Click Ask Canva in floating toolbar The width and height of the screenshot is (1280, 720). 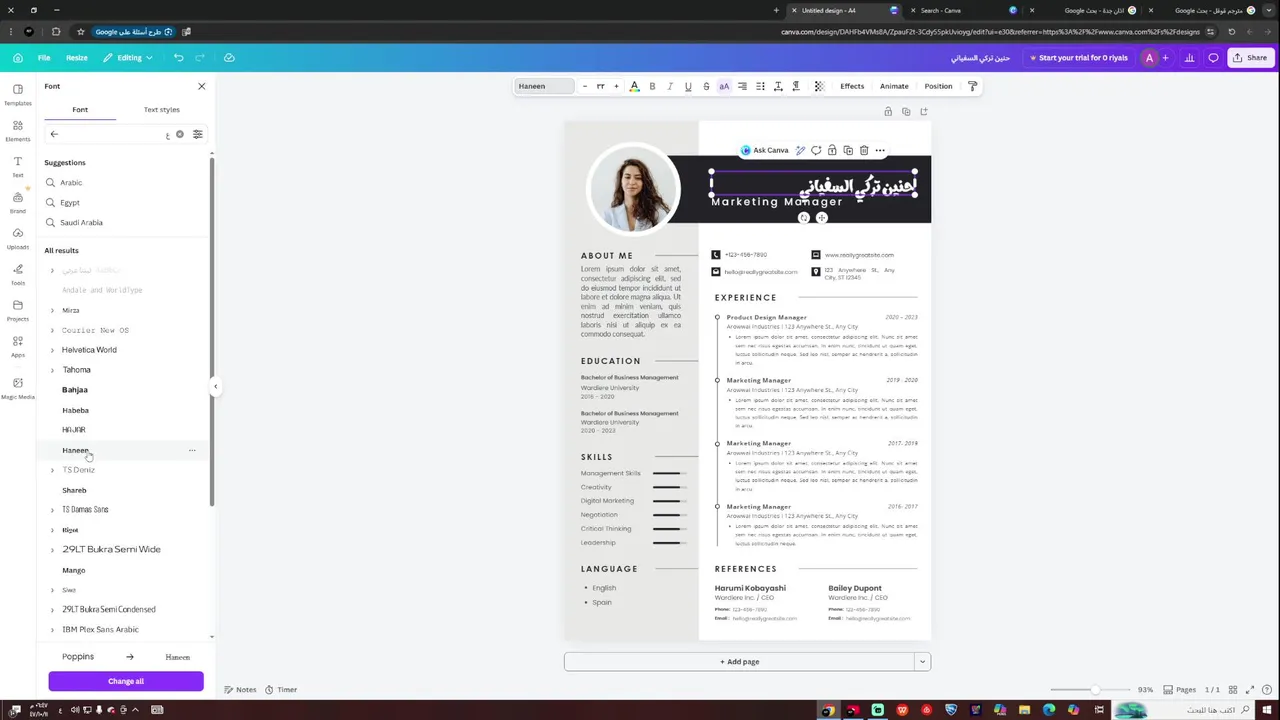[765, 150]
